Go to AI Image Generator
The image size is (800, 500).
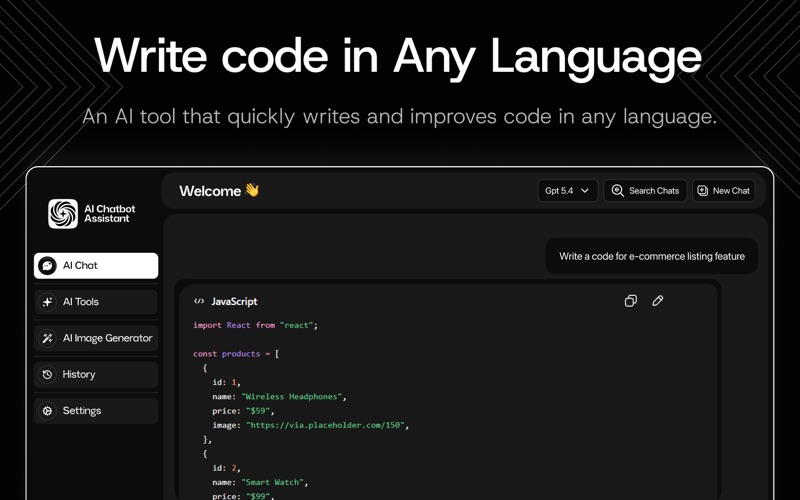tap(96, 338)
